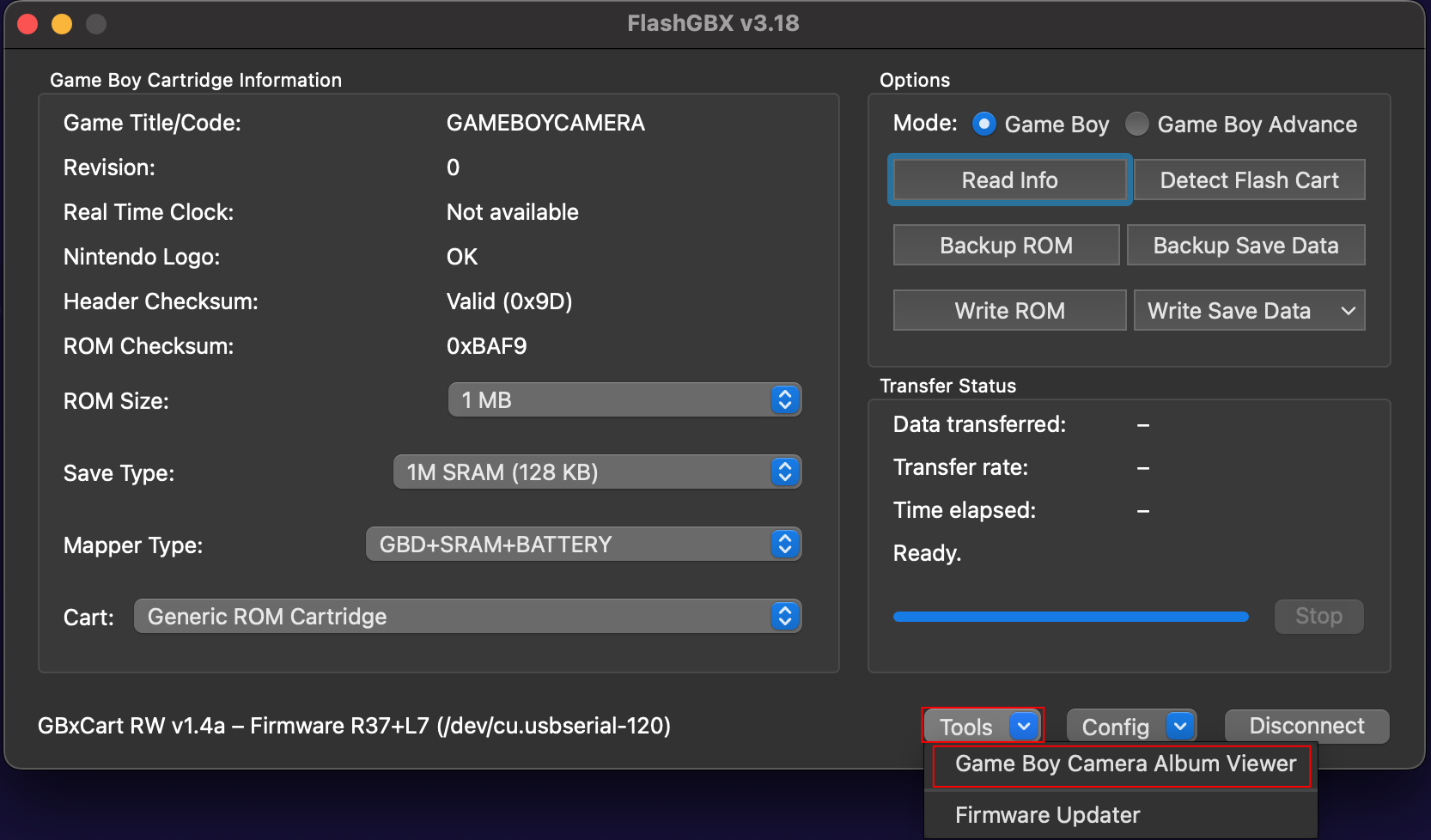This screenshot has height=840, width=1431.
Task: Select the Game Boy Advance mode
Action: [x=1137, y=125]
